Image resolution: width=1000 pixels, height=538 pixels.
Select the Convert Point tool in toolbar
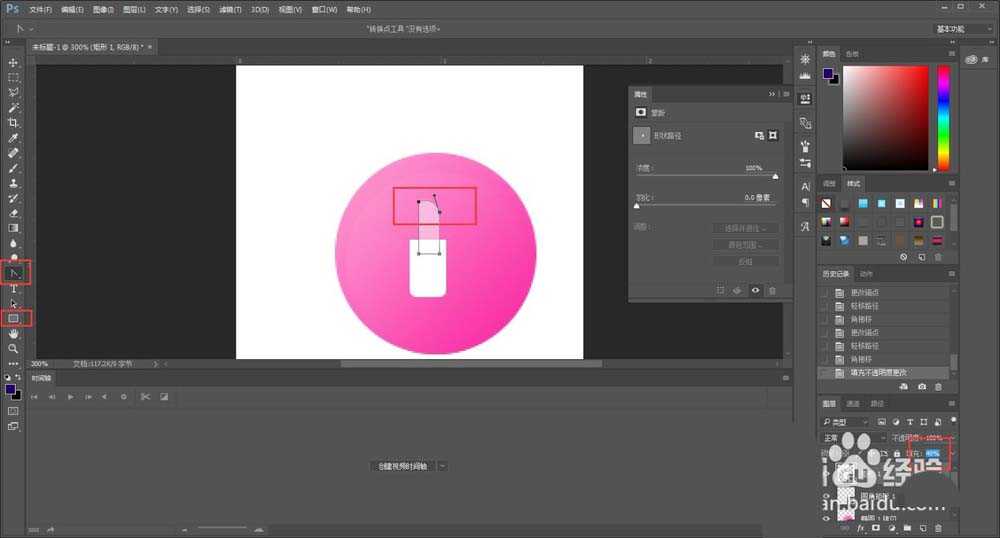click(14, 272)
